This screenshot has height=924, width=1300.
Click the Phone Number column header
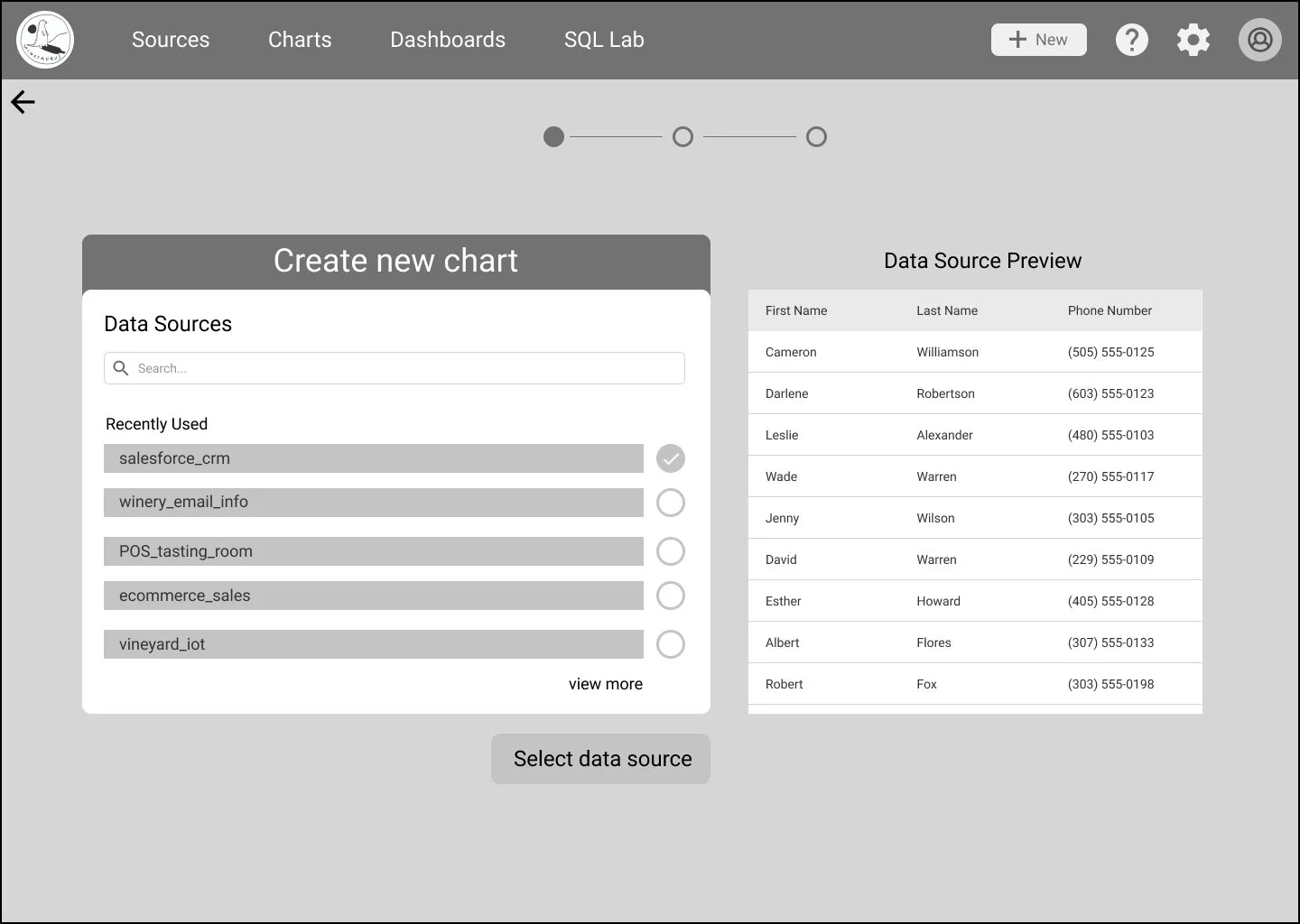pyautogui.click(x=1110, y=310)
